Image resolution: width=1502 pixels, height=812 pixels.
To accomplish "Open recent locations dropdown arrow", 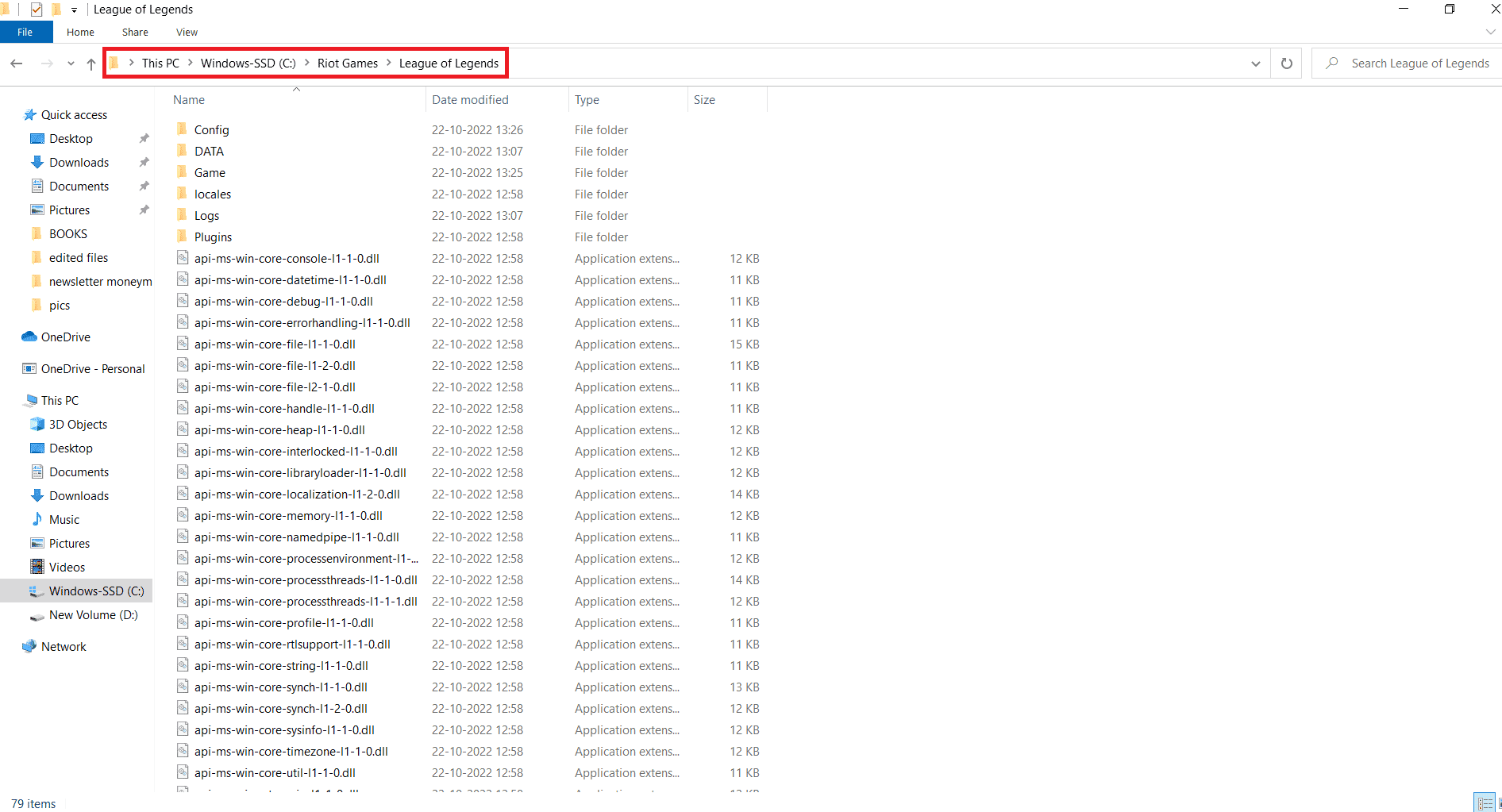I will [x=71, y=63].
